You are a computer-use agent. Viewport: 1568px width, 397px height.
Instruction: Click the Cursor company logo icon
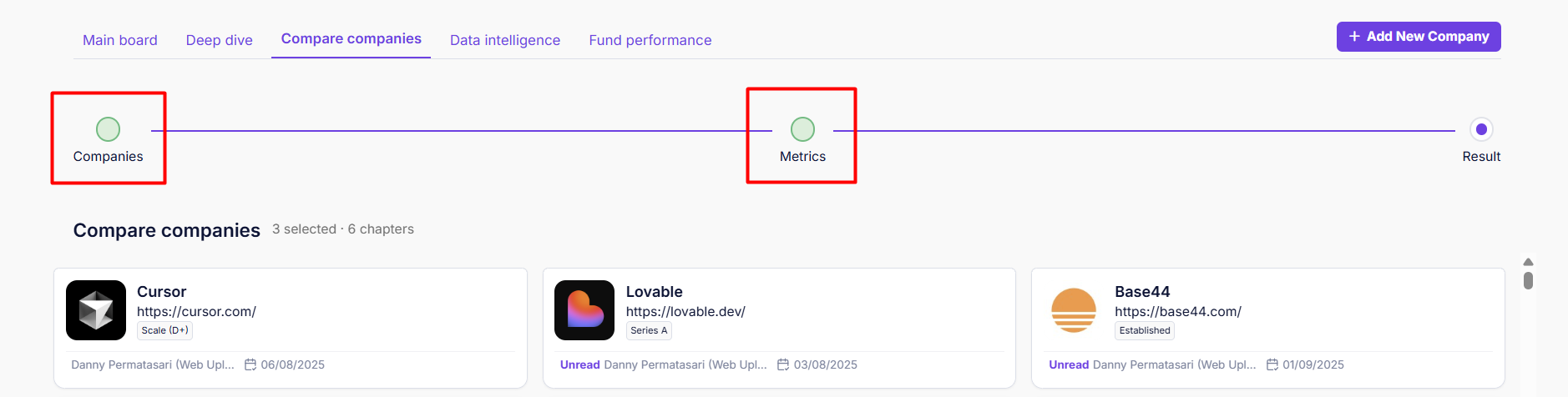click(x=96, y=310)
